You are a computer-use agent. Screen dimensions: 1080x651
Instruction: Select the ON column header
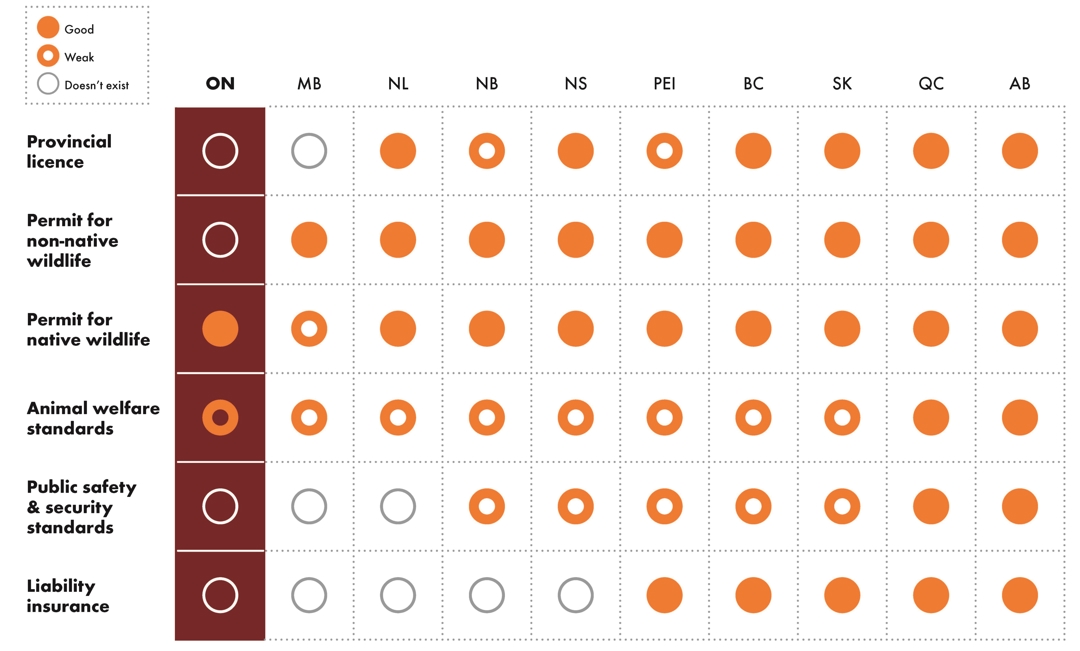[220, 84]
